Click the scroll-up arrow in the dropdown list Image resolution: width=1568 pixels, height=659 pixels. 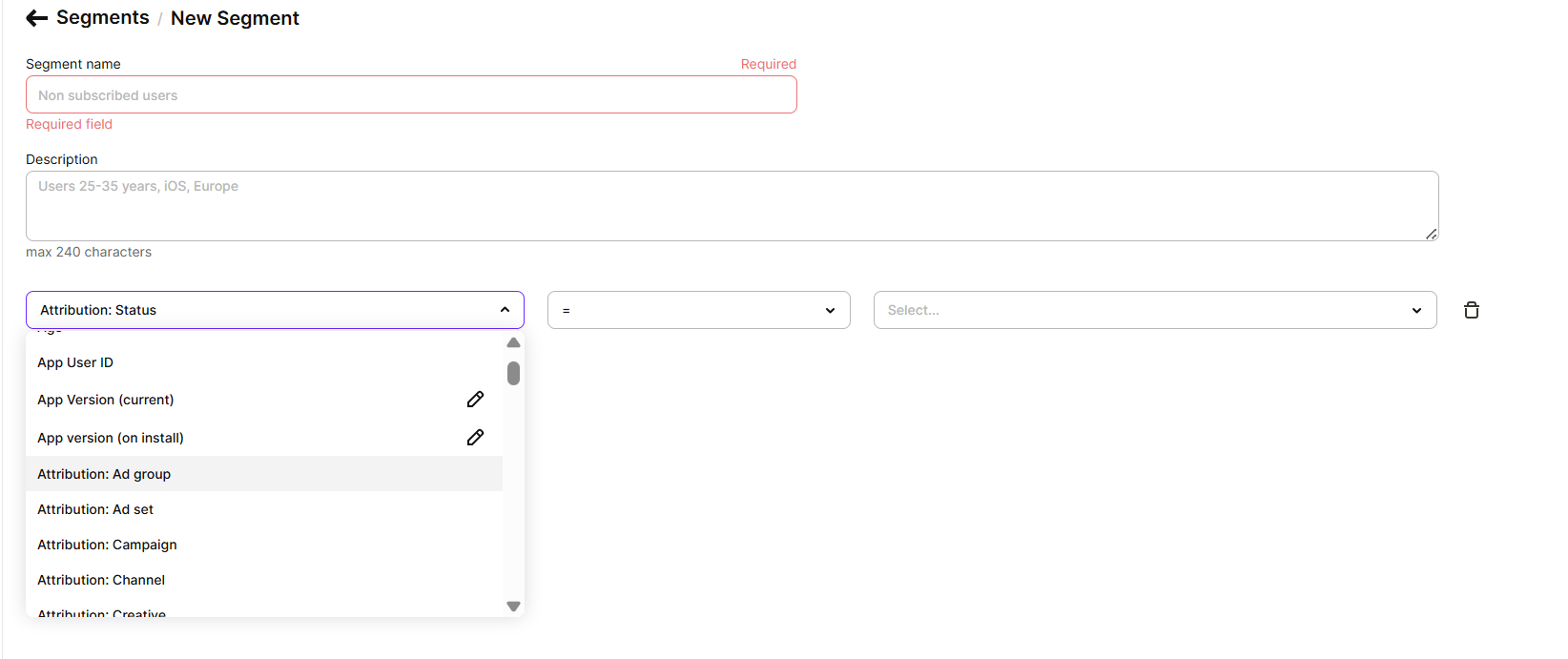pyautogui.click(x=513, y=342)
